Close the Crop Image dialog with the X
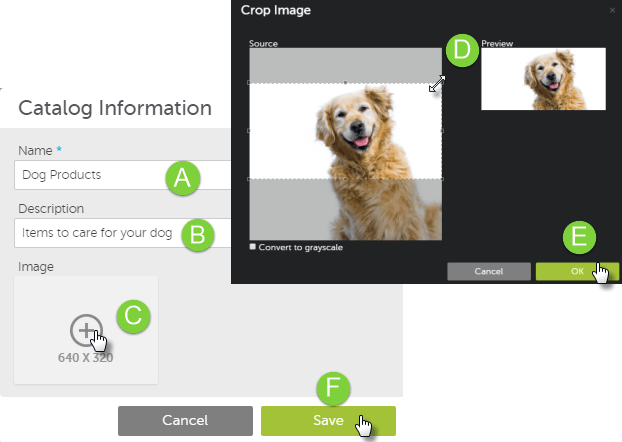Viewport: 622px width, 442px height. click(x=612, y=10)
